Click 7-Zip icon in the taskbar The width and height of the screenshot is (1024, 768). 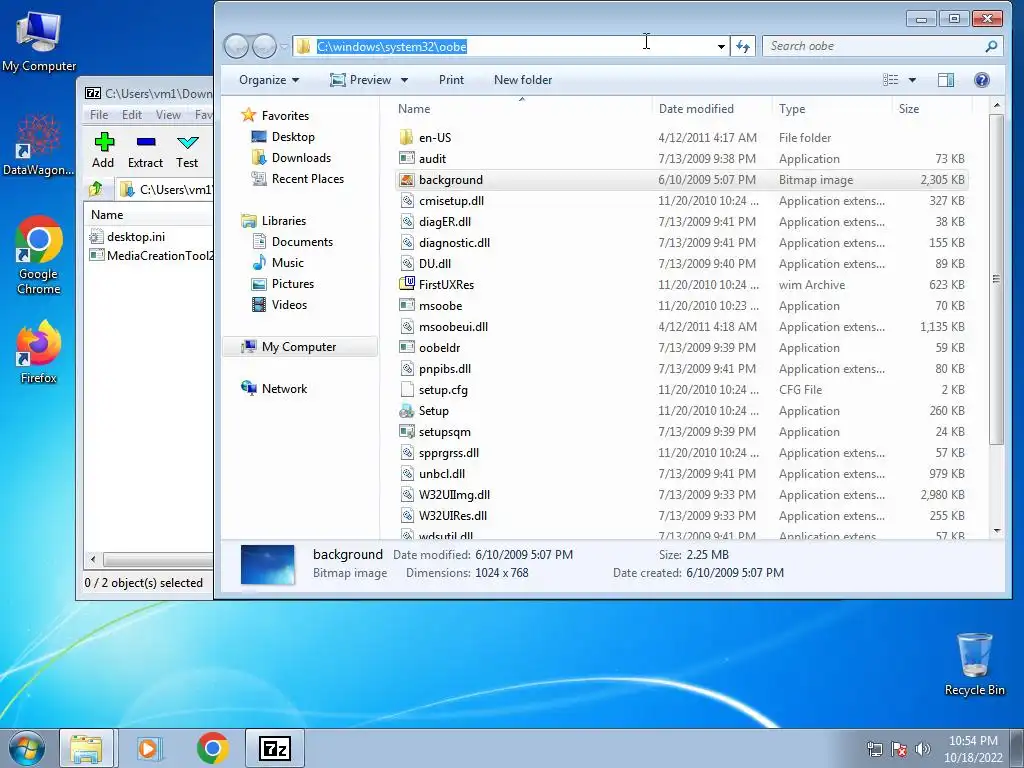click(x=274, y=748)
